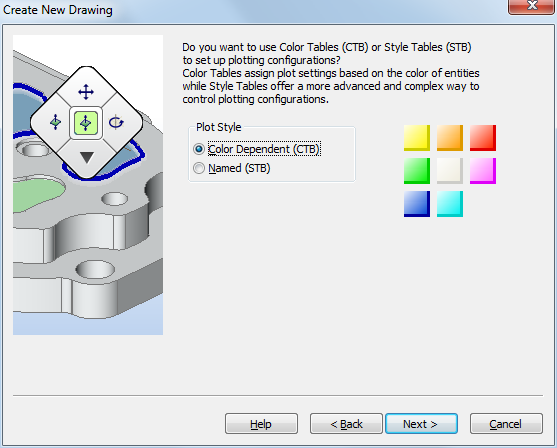Go back to the previous wizard step
The width and height of the screenshot is (557, 448).
[346, 423]
